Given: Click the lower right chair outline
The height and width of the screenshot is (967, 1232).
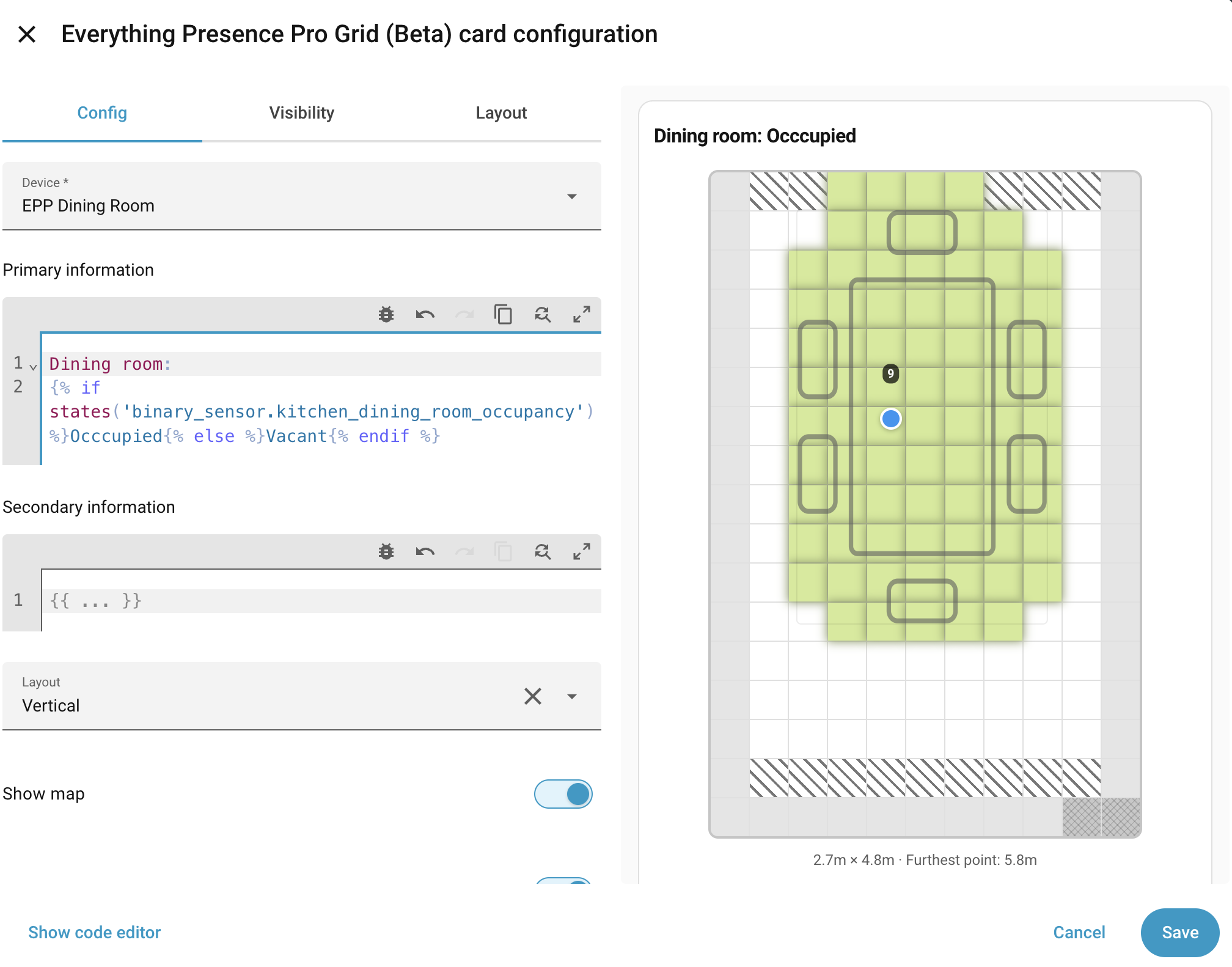Looking at the screenshot, I should pyautogui.click(x=1027, y=474).
